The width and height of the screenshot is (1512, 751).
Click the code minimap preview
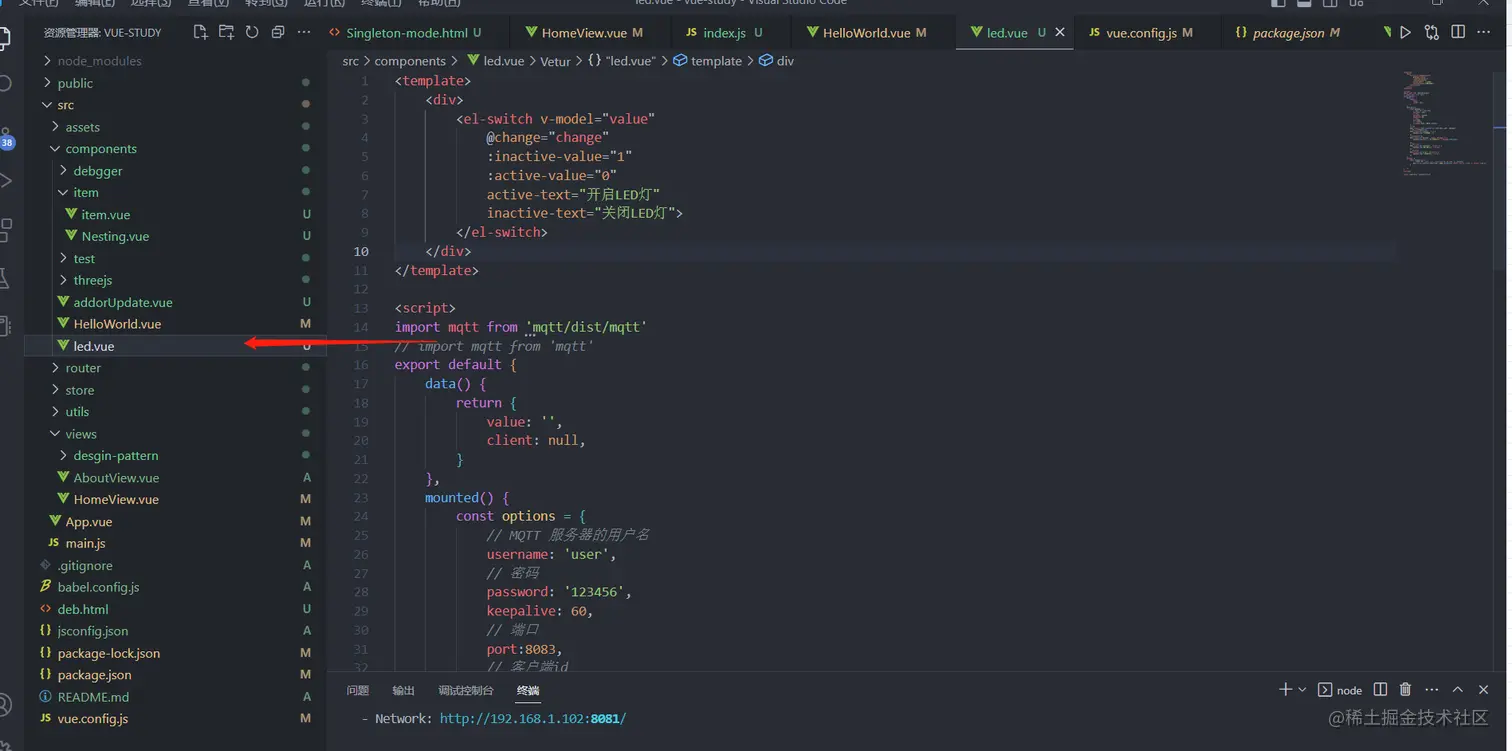[1444, 122]
